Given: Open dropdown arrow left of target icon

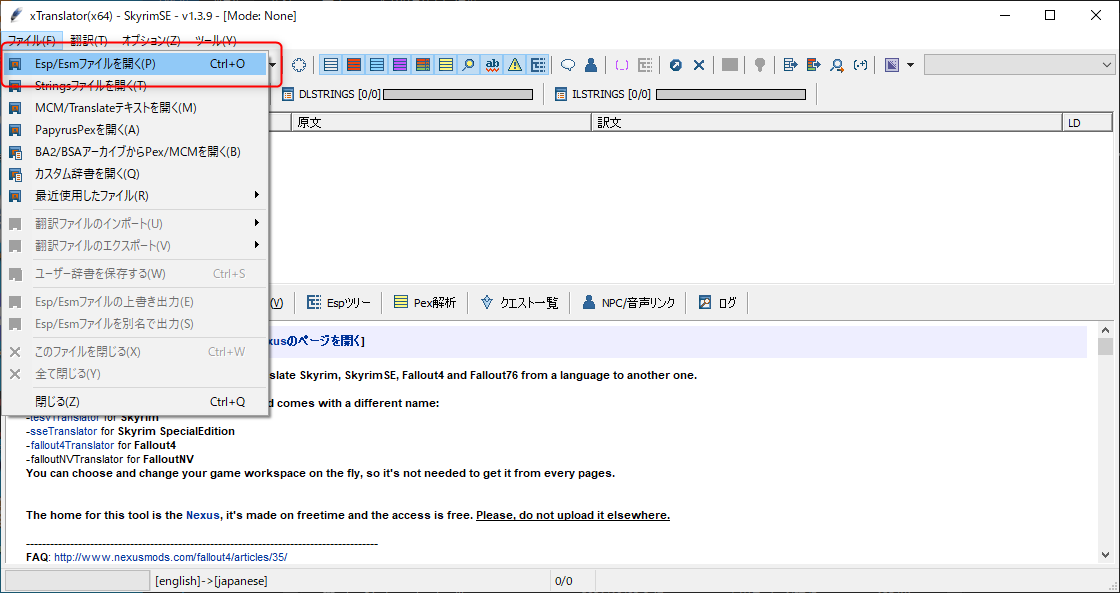Looking at the screenshot, I should click(273, 65).
